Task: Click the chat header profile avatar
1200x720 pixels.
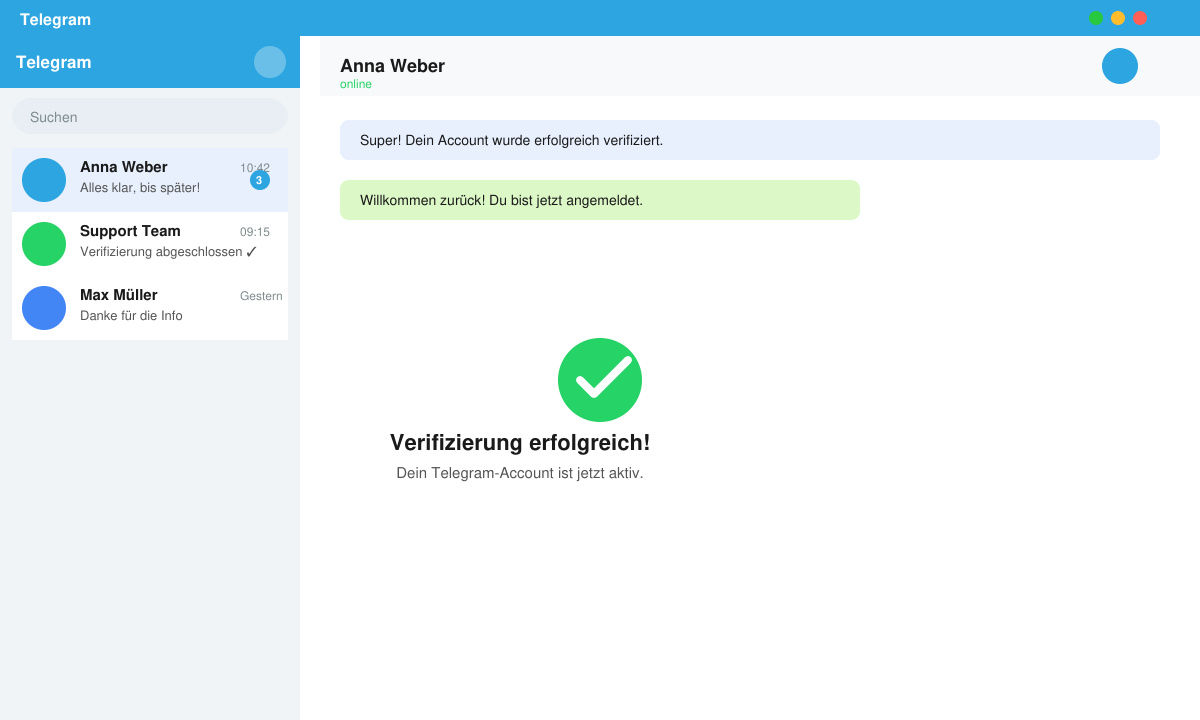Action: pyautogui.click(x=1120, y=66)
